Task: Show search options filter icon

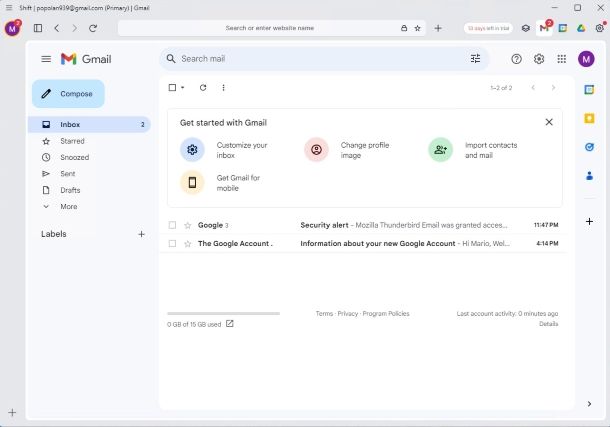Action: coord(475,59)
